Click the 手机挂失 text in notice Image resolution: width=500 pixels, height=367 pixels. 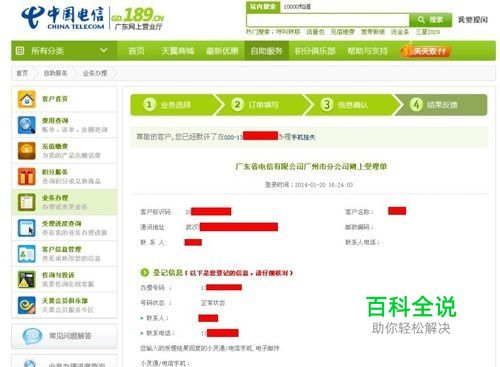click(x=304, y=137)
